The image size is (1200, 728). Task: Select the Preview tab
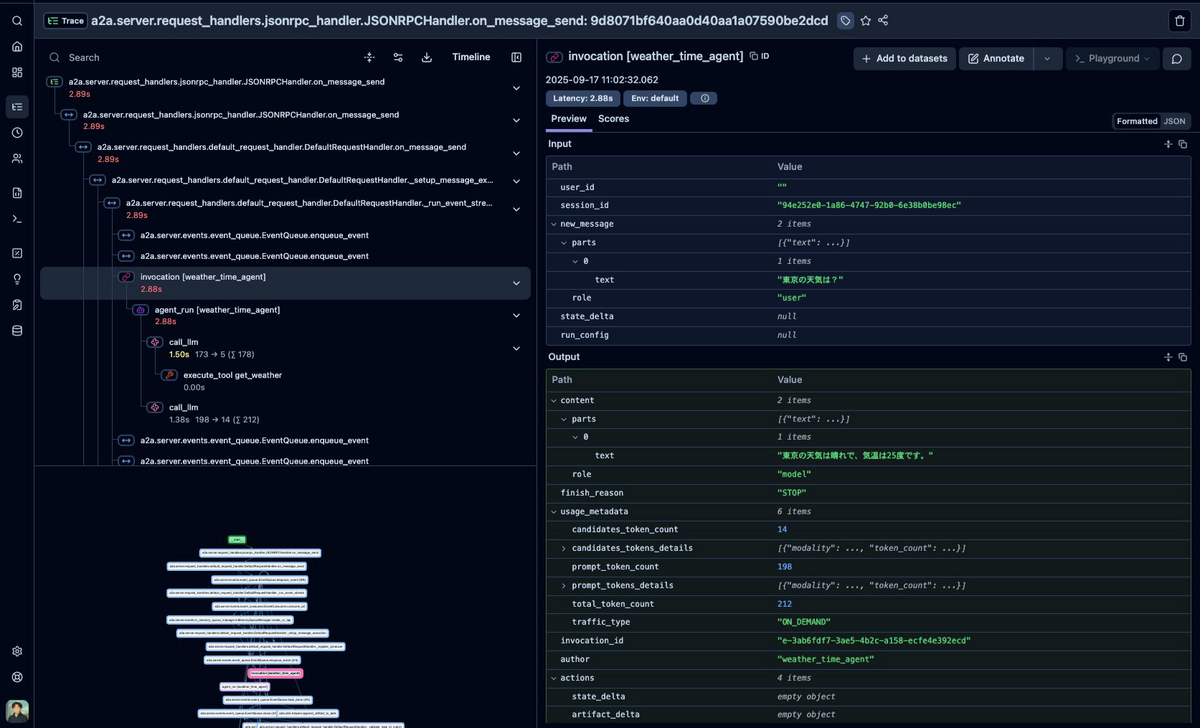569,119
